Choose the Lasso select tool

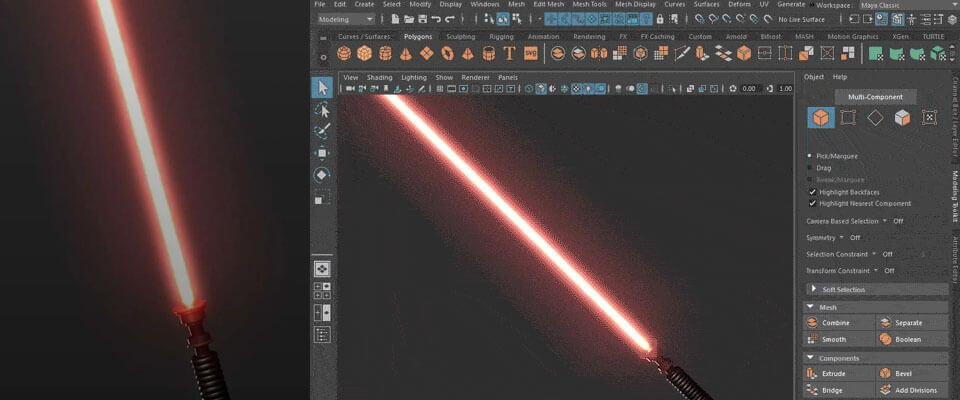(323, 110)
